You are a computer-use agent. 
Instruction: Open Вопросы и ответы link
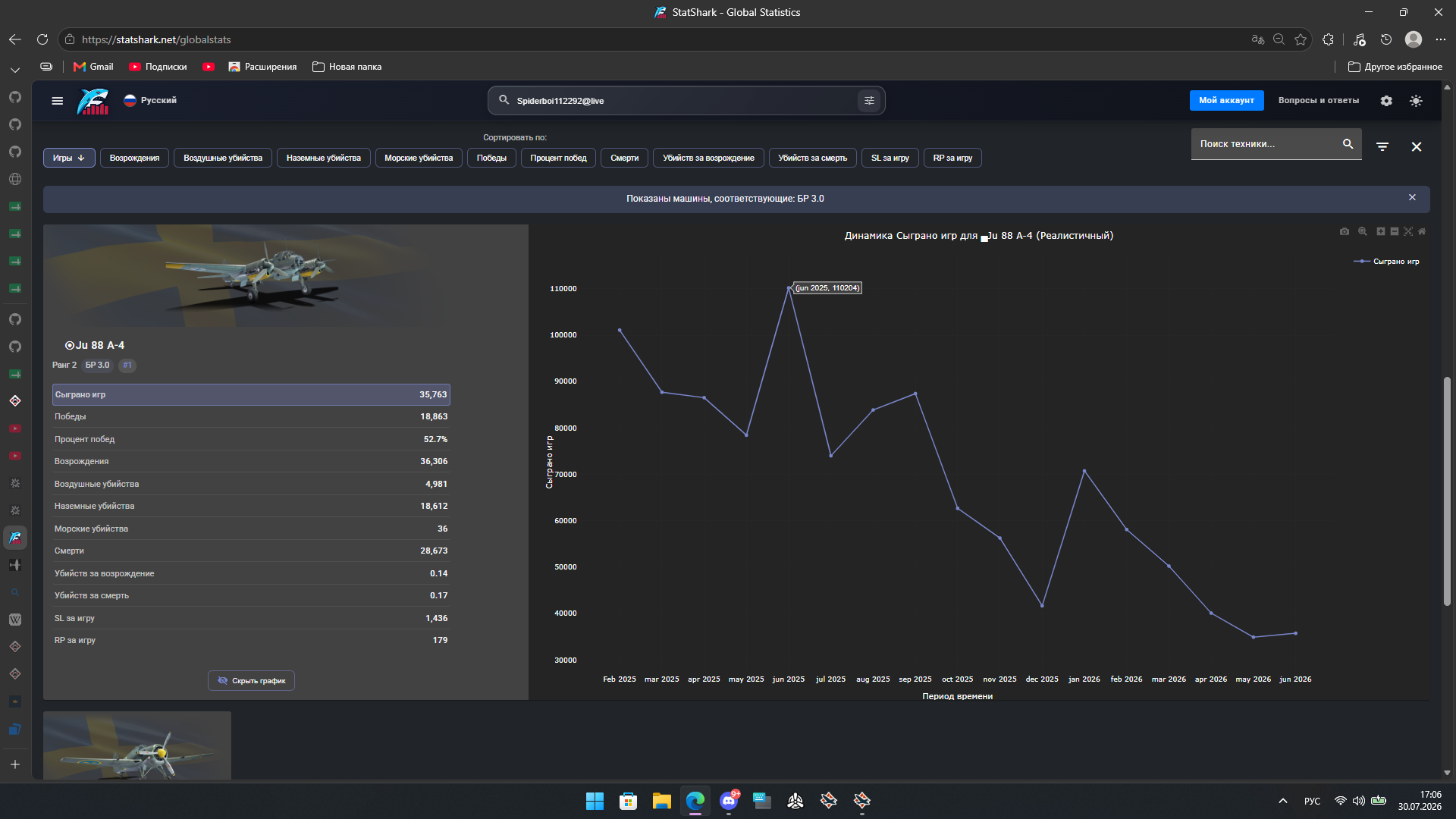(1318, 100)
